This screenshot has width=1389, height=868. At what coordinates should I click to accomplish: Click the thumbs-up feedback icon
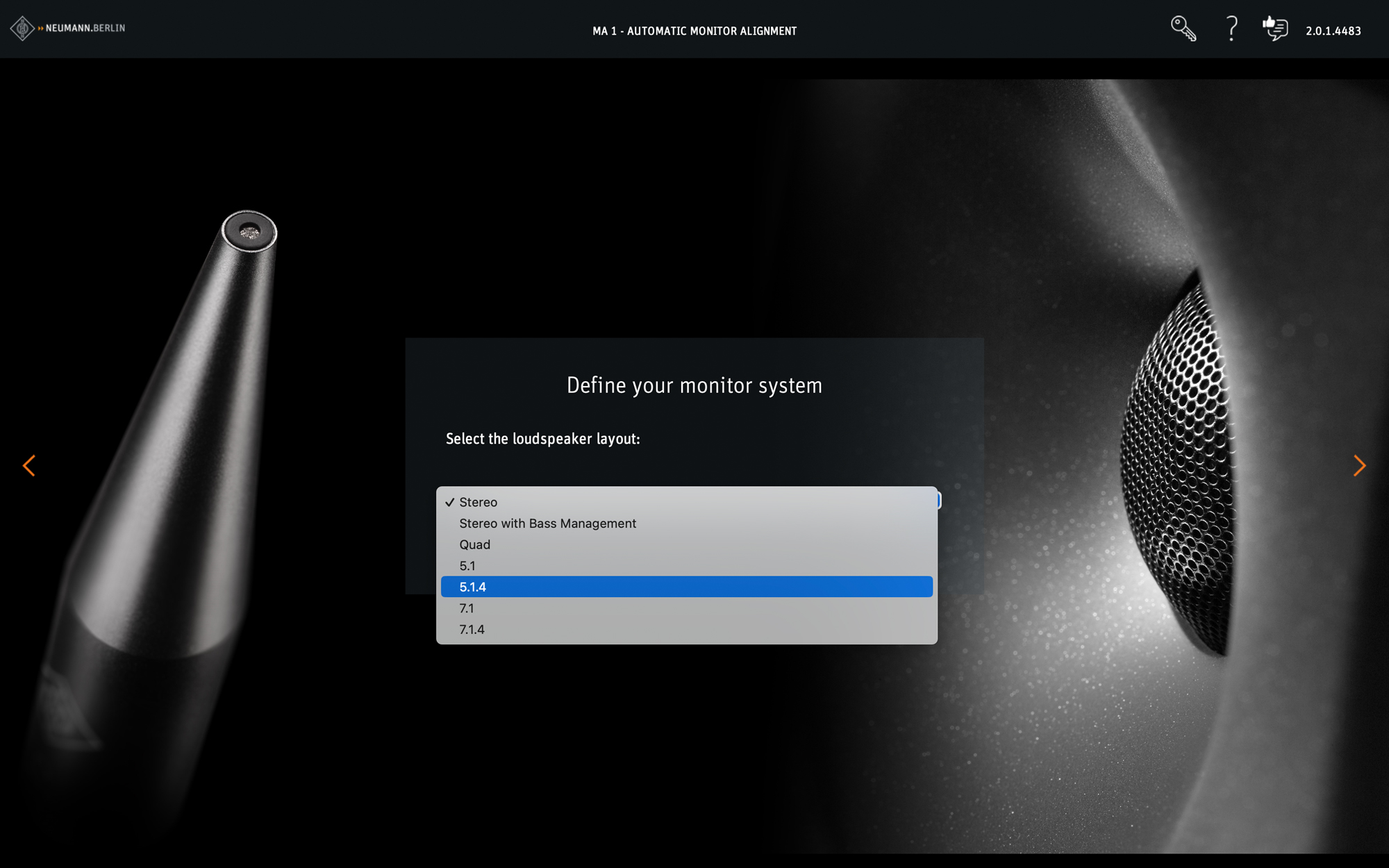pos(1275,29)
